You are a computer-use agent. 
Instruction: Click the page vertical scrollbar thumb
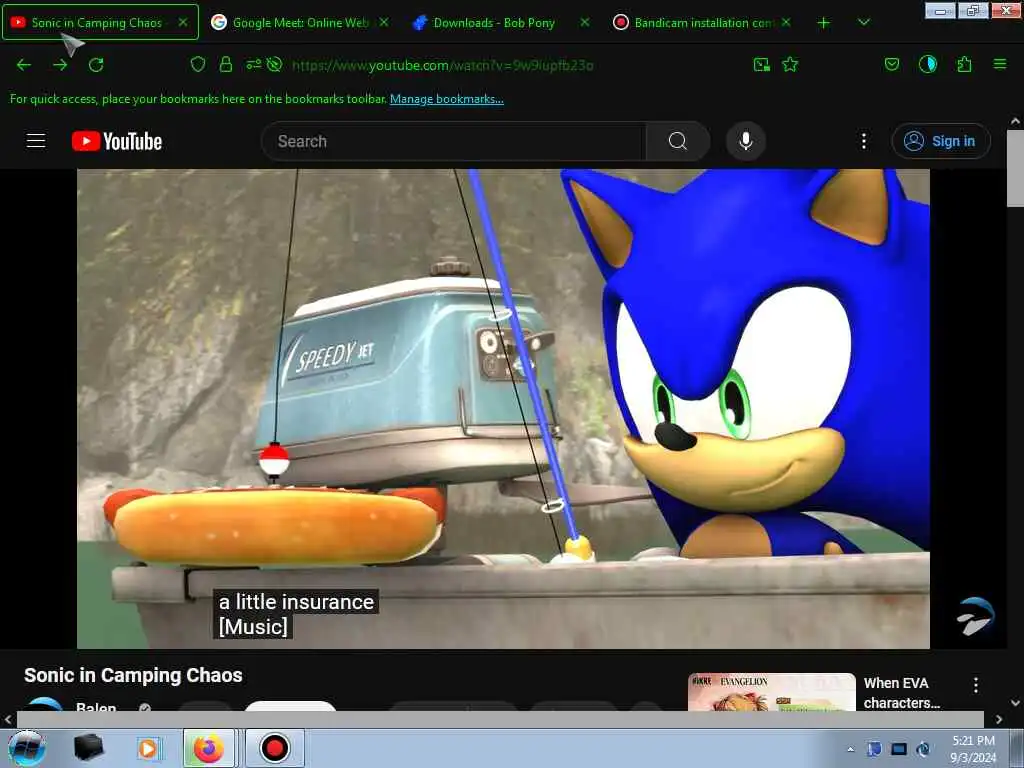click(1015, 168)
